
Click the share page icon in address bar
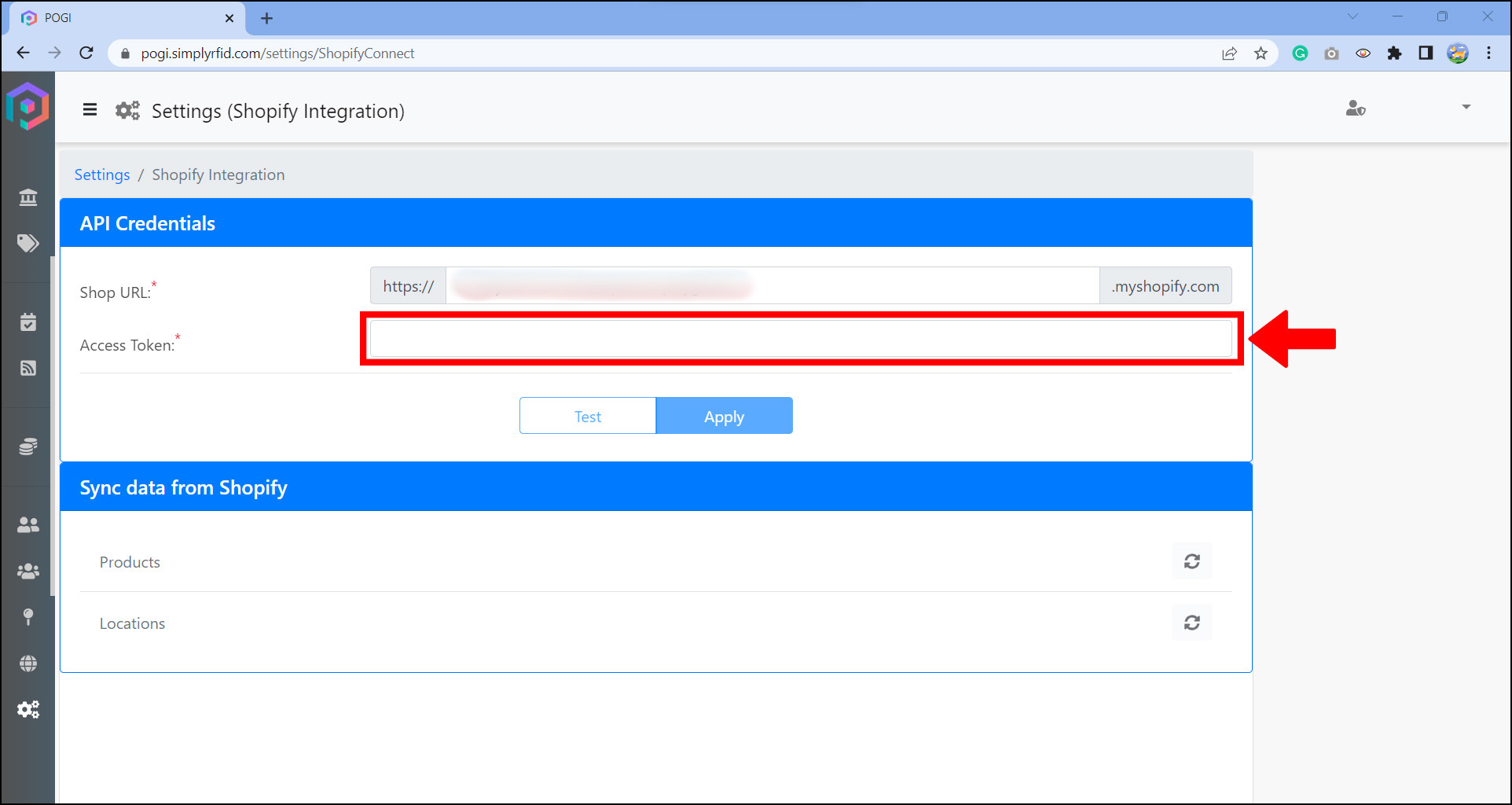[x=1229, y=53]
